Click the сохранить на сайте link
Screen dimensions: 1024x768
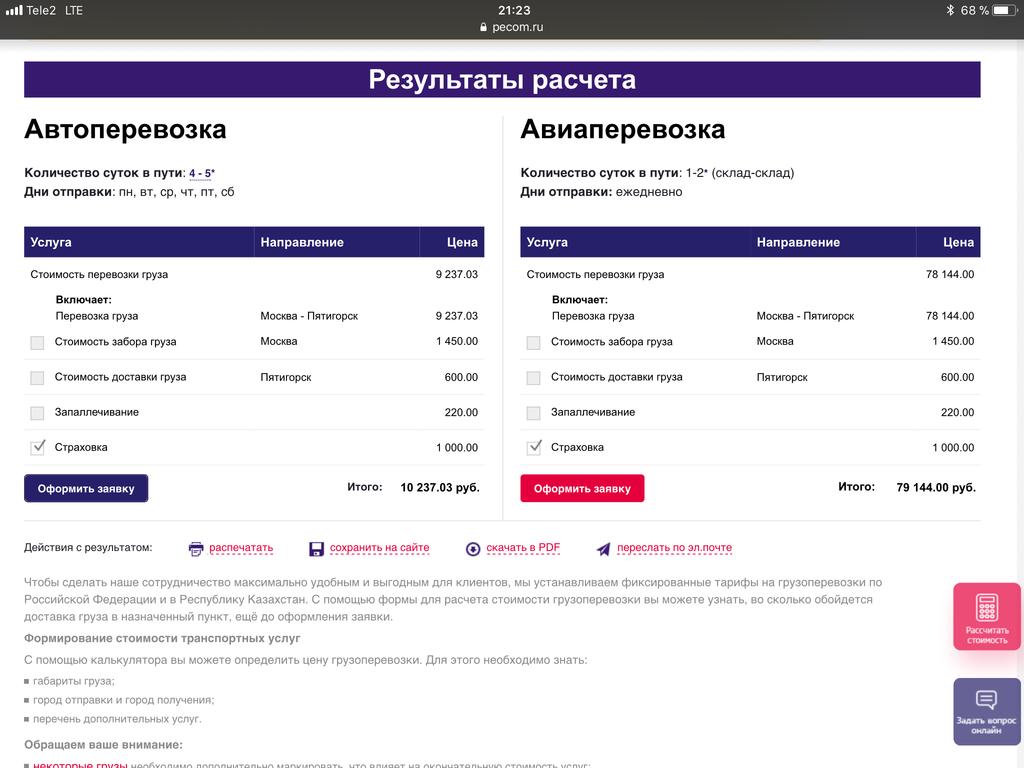(x=379, y=548)
